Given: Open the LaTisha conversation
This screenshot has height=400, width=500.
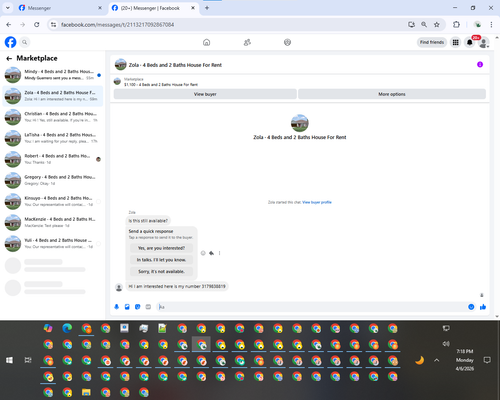Looking at the screenshot, I should (x=53, y=138).
